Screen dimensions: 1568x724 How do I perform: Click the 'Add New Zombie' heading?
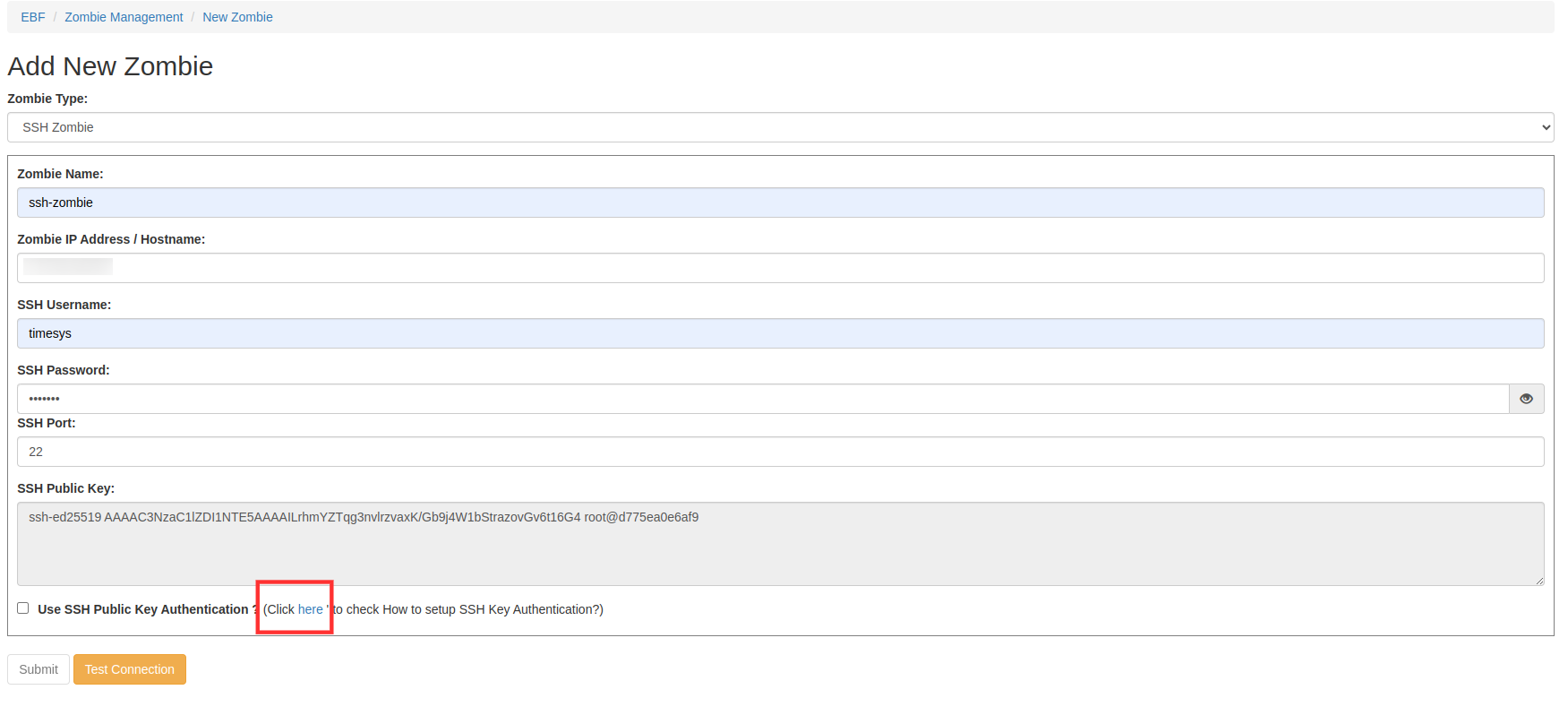pyautogui.click(x=110, y=66)
